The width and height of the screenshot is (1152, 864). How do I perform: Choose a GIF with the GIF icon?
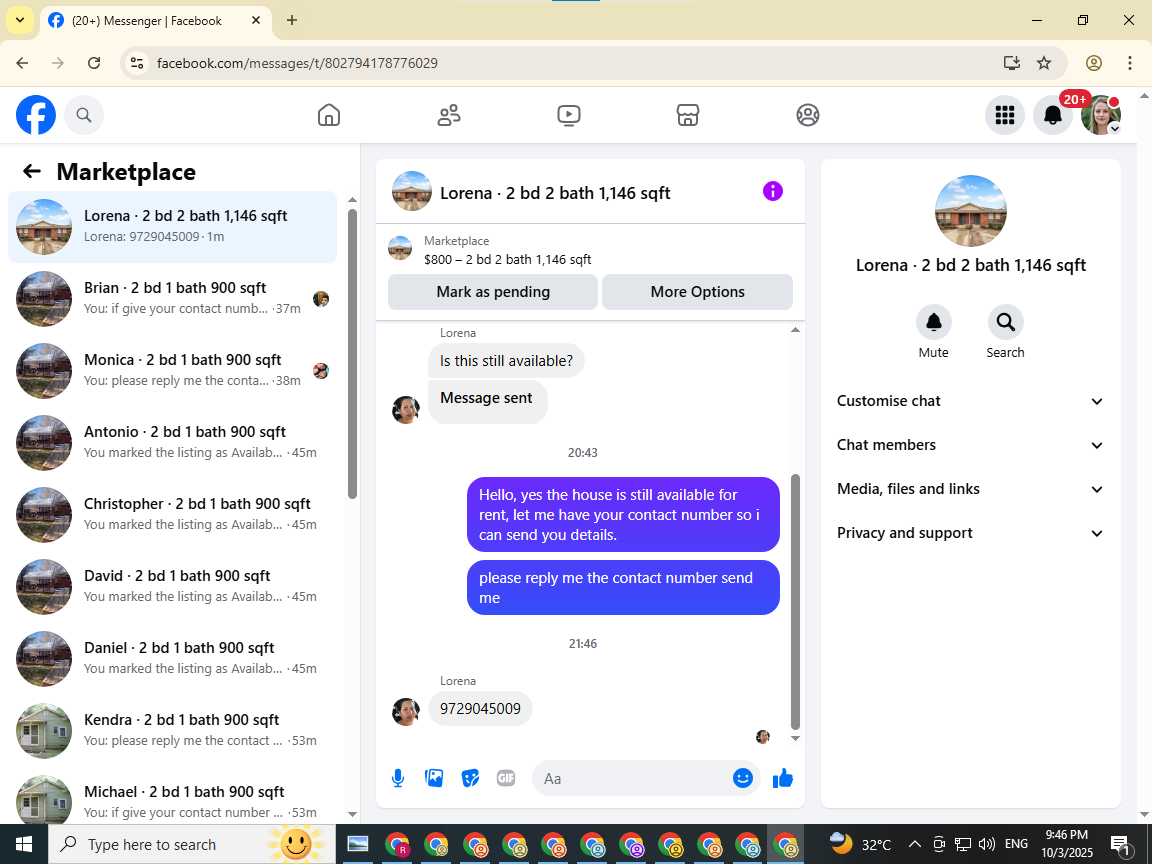click(x=506, y=778)
